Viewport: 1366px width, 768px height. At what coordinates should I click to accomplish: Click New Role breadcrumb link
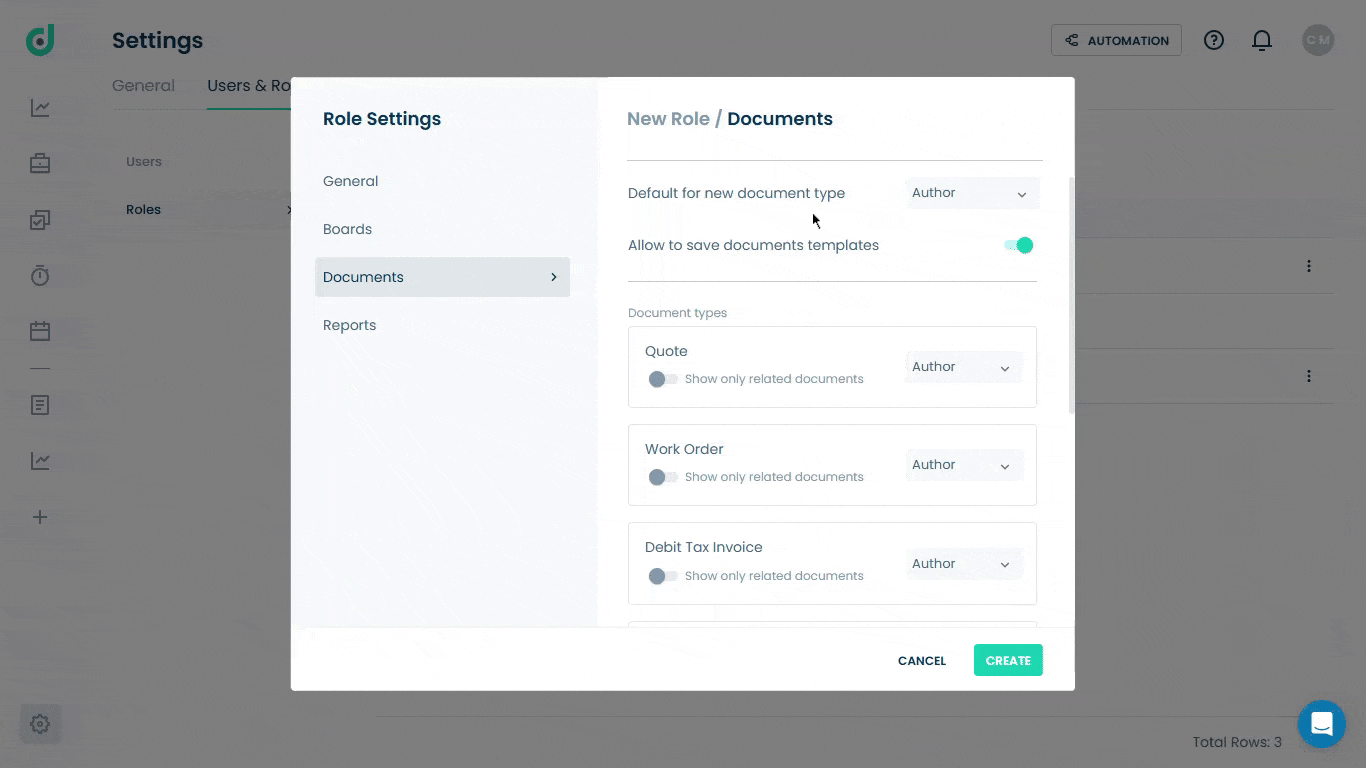(x=668, y=119)
